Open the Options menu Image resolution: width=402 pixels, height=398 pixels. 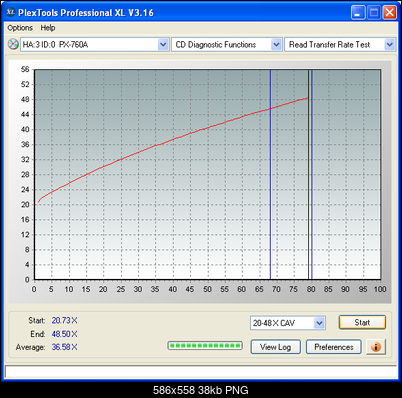click(x=20, y=28)
